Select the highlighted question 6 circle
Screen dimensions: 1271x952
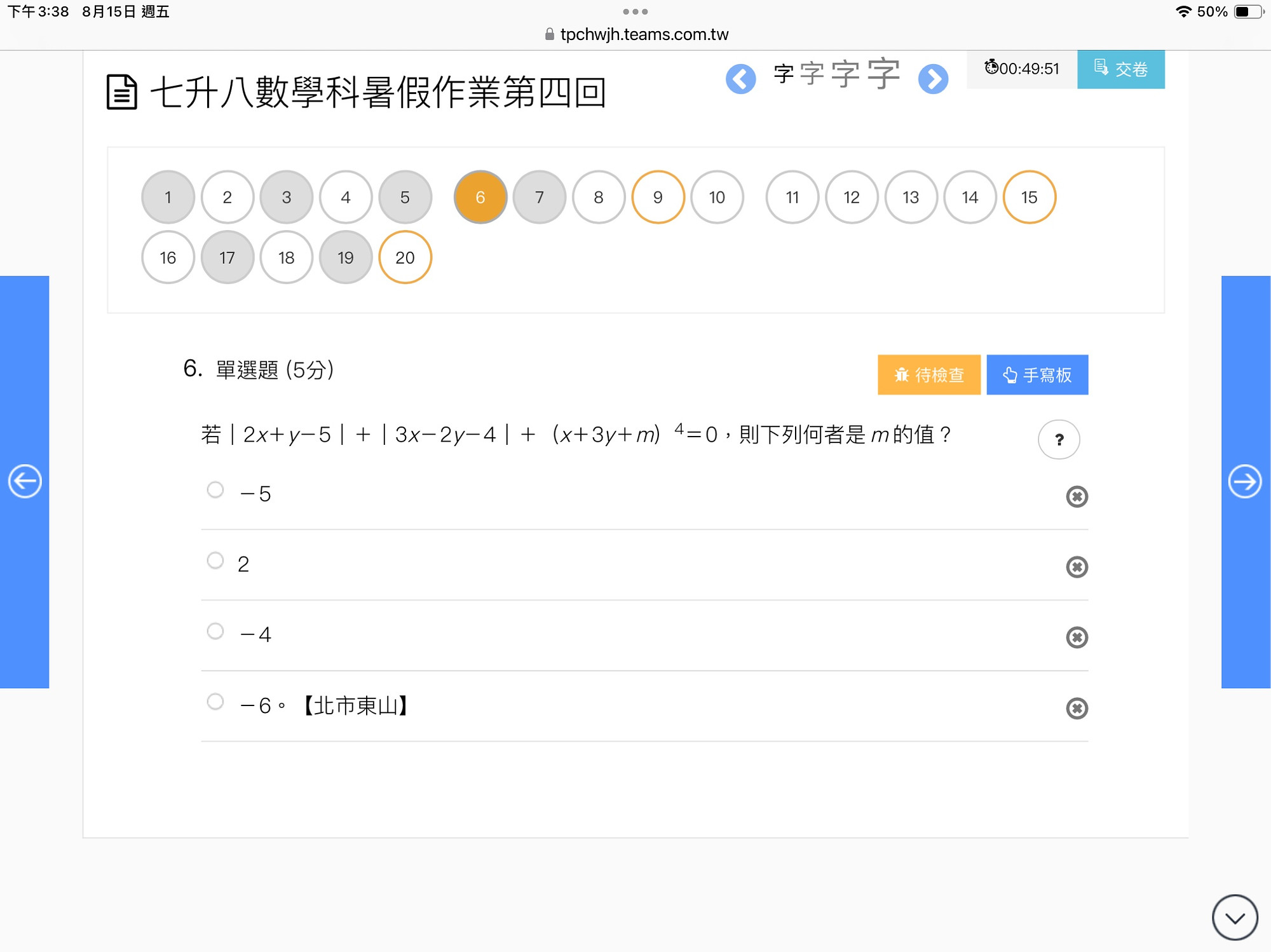pos(480,197)
